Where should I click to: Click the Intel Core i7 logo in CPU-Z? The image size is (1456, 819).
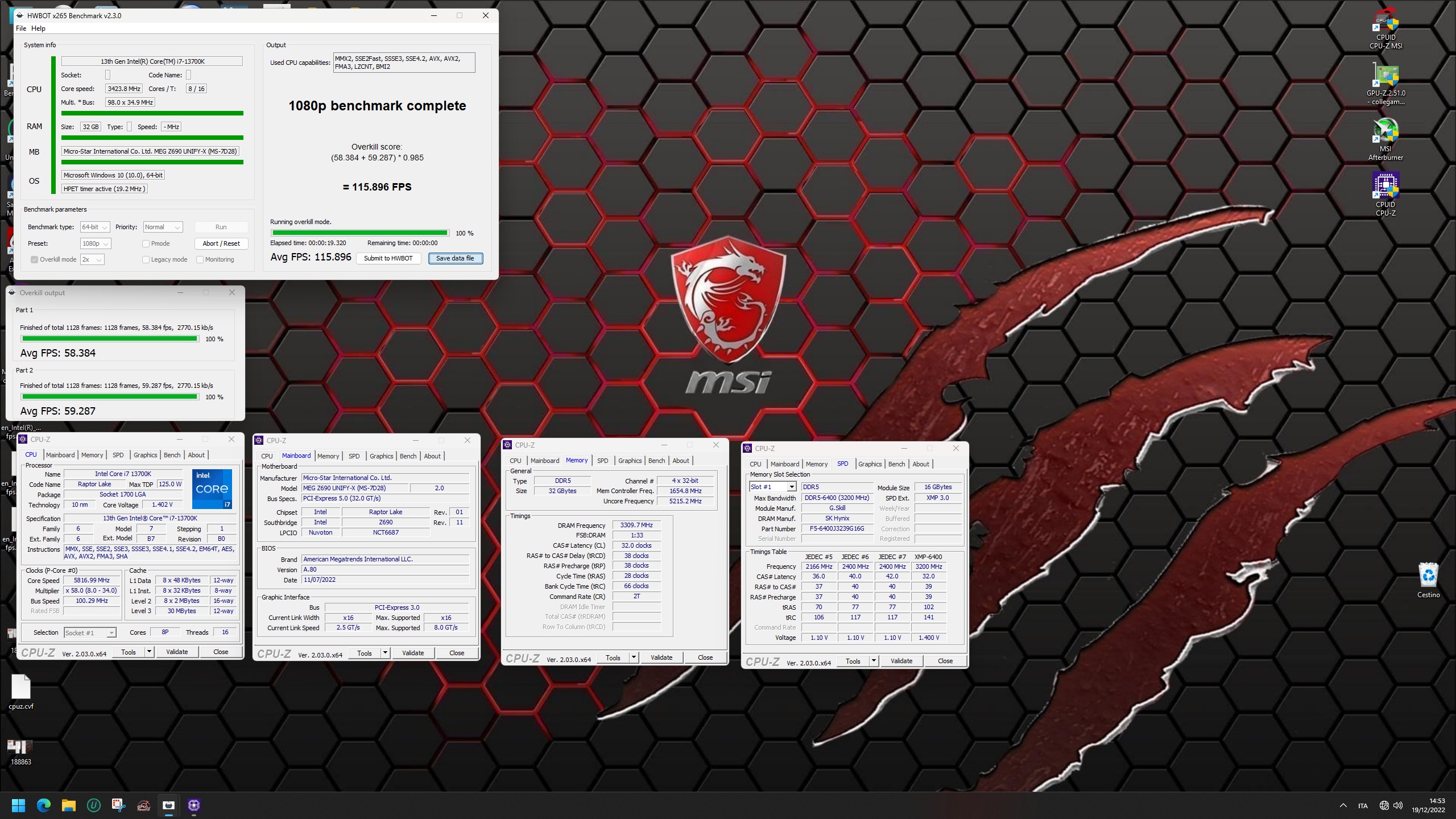pos(212,489)
